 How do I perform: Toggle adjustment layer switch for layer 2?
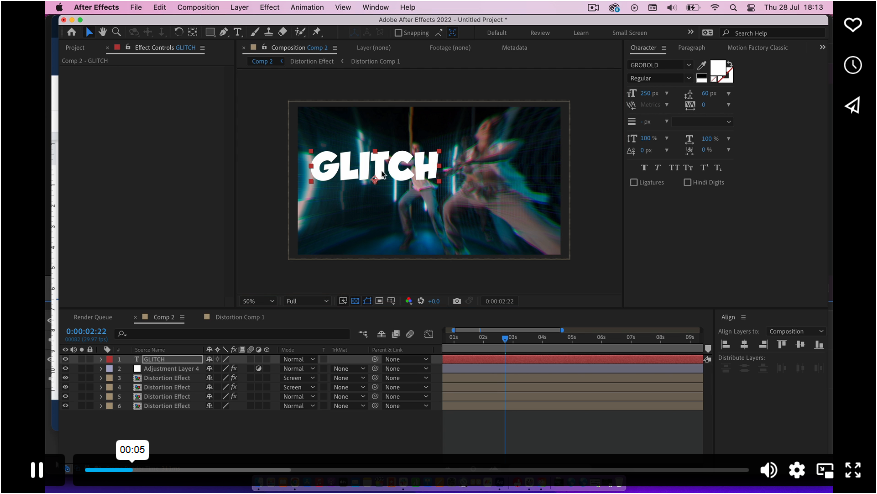pos(258,369)
